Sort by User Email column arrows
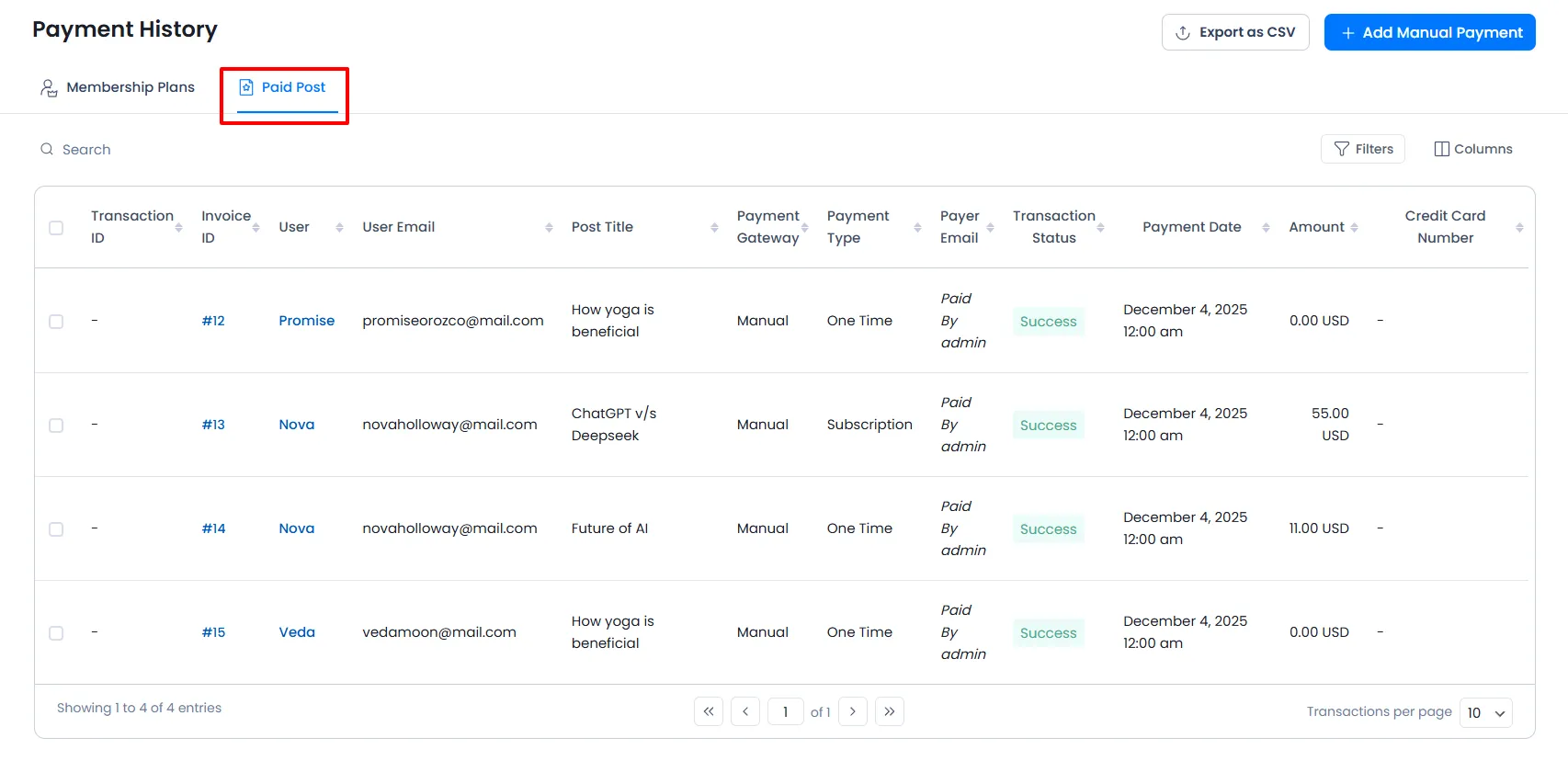This screenshot has width=1568, height=761. pyautogui.click(x=549, y=227)
